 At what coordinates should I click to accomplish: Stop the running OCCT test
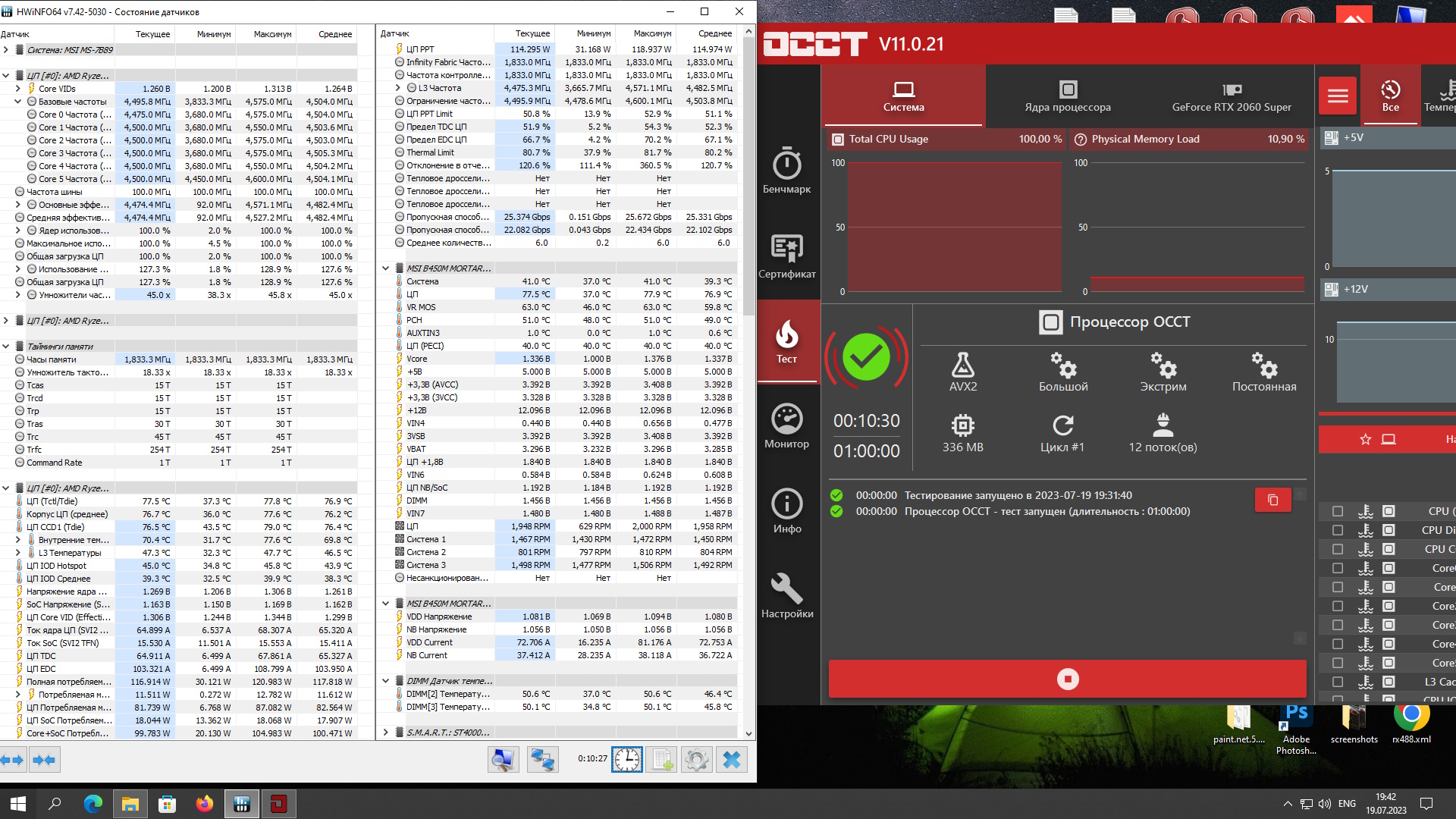point(1067,679)
